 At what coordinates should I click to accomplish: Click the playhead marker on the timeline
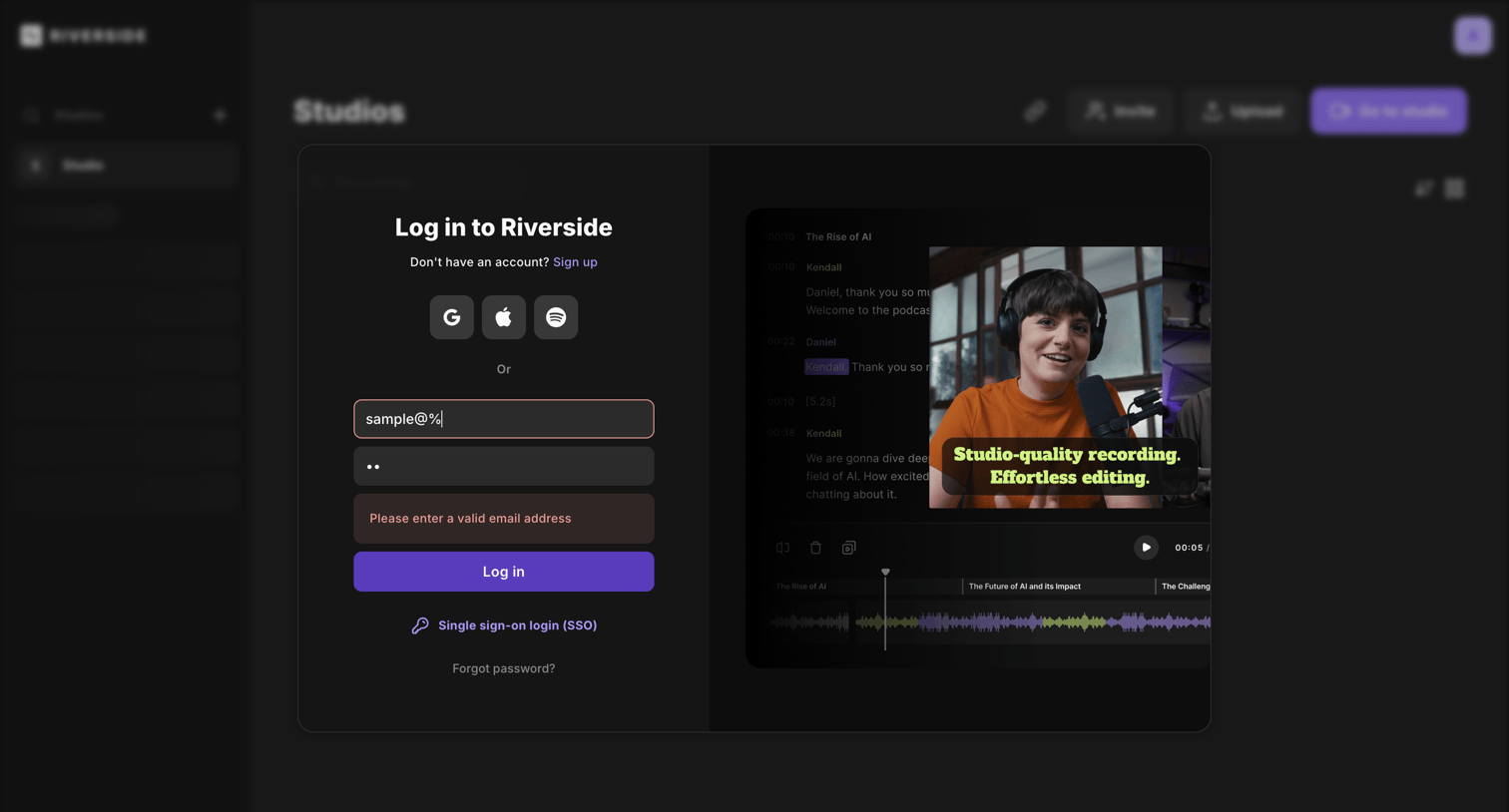(885, 573)
